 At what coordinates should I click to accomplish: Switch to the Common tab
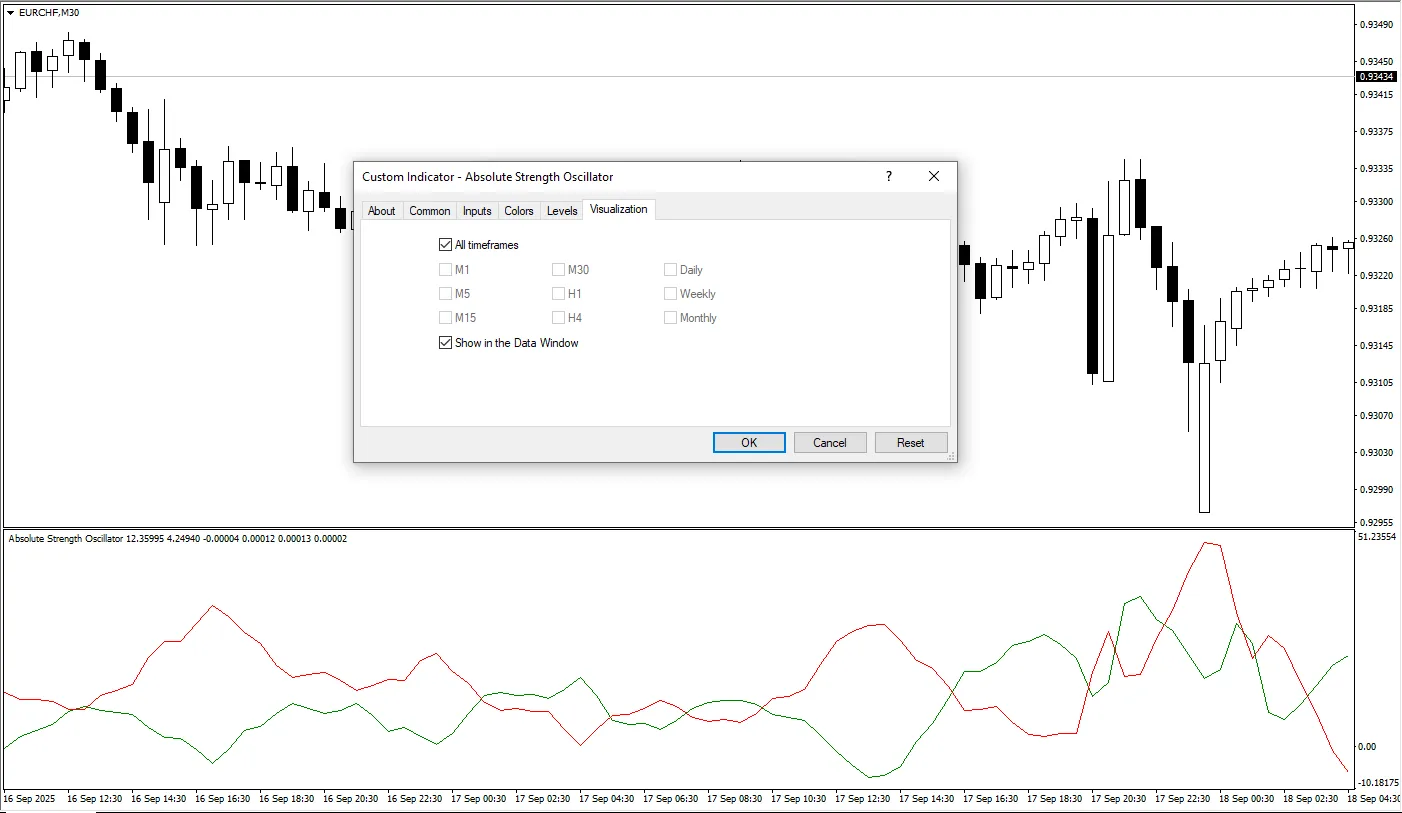tap(429, 210)
